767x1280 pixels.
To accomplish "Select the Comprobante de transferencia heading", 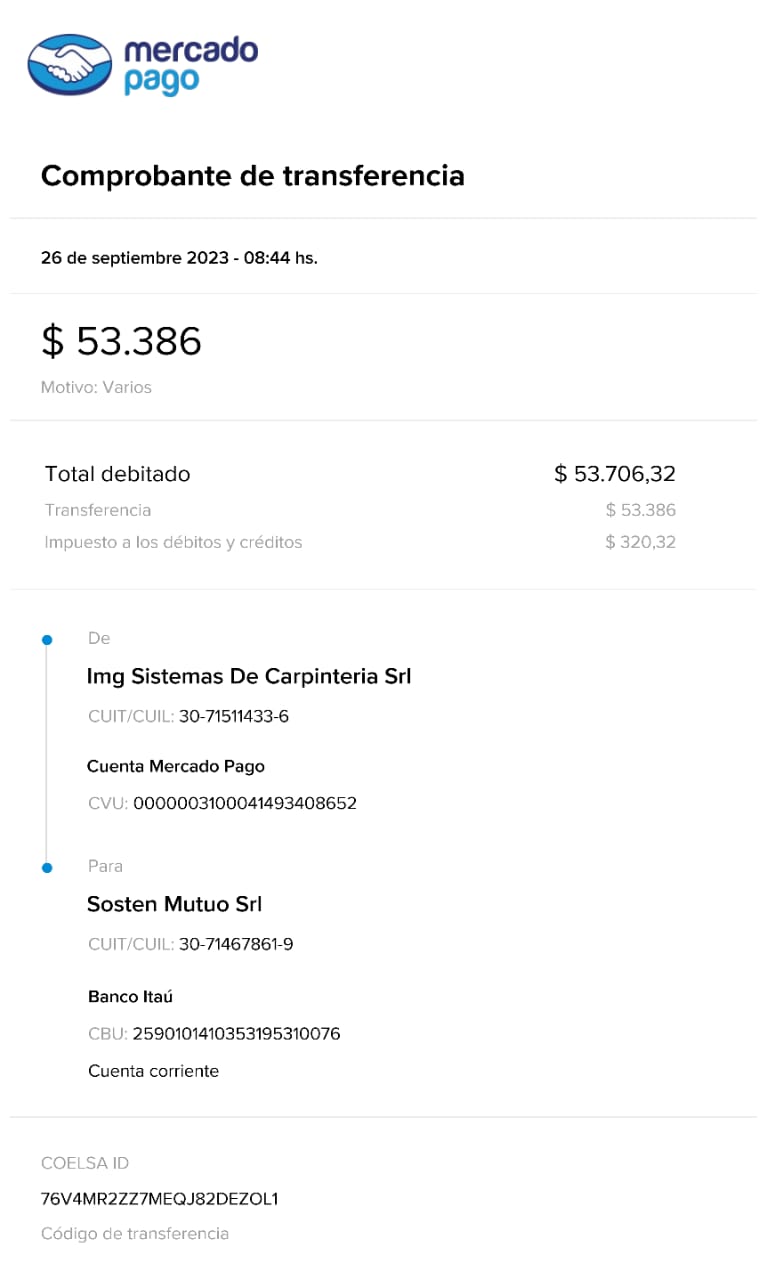I will pyautogui.click(x=252, y=176).
